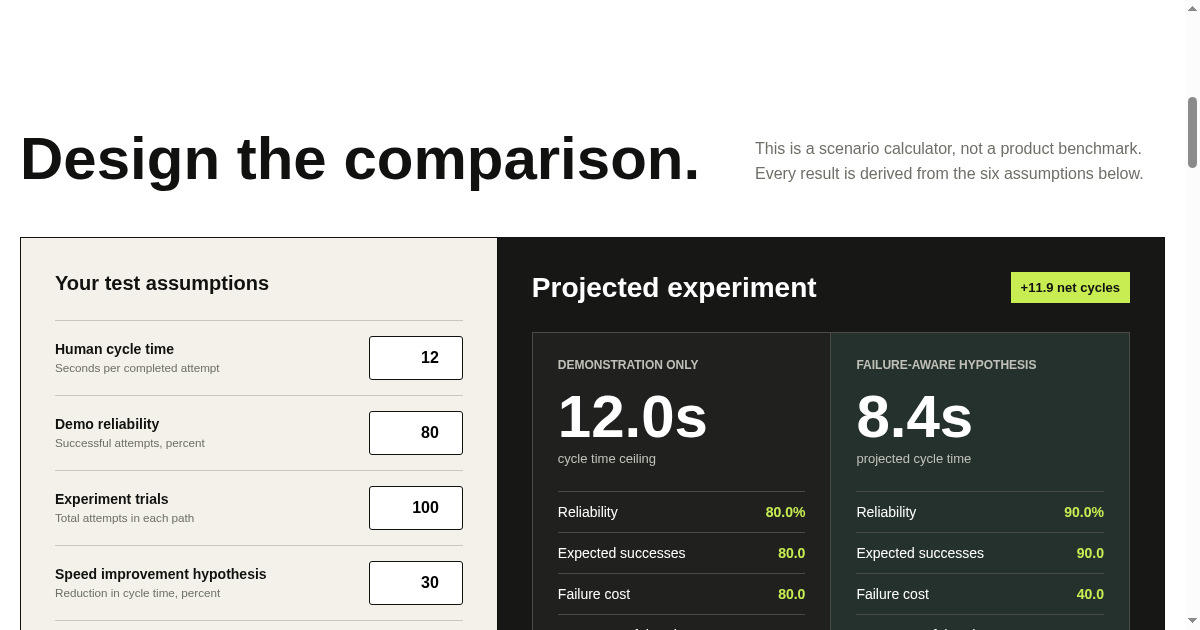Click the 'Human cycle time' label
1200x630 pixels.
pos(114,349)
